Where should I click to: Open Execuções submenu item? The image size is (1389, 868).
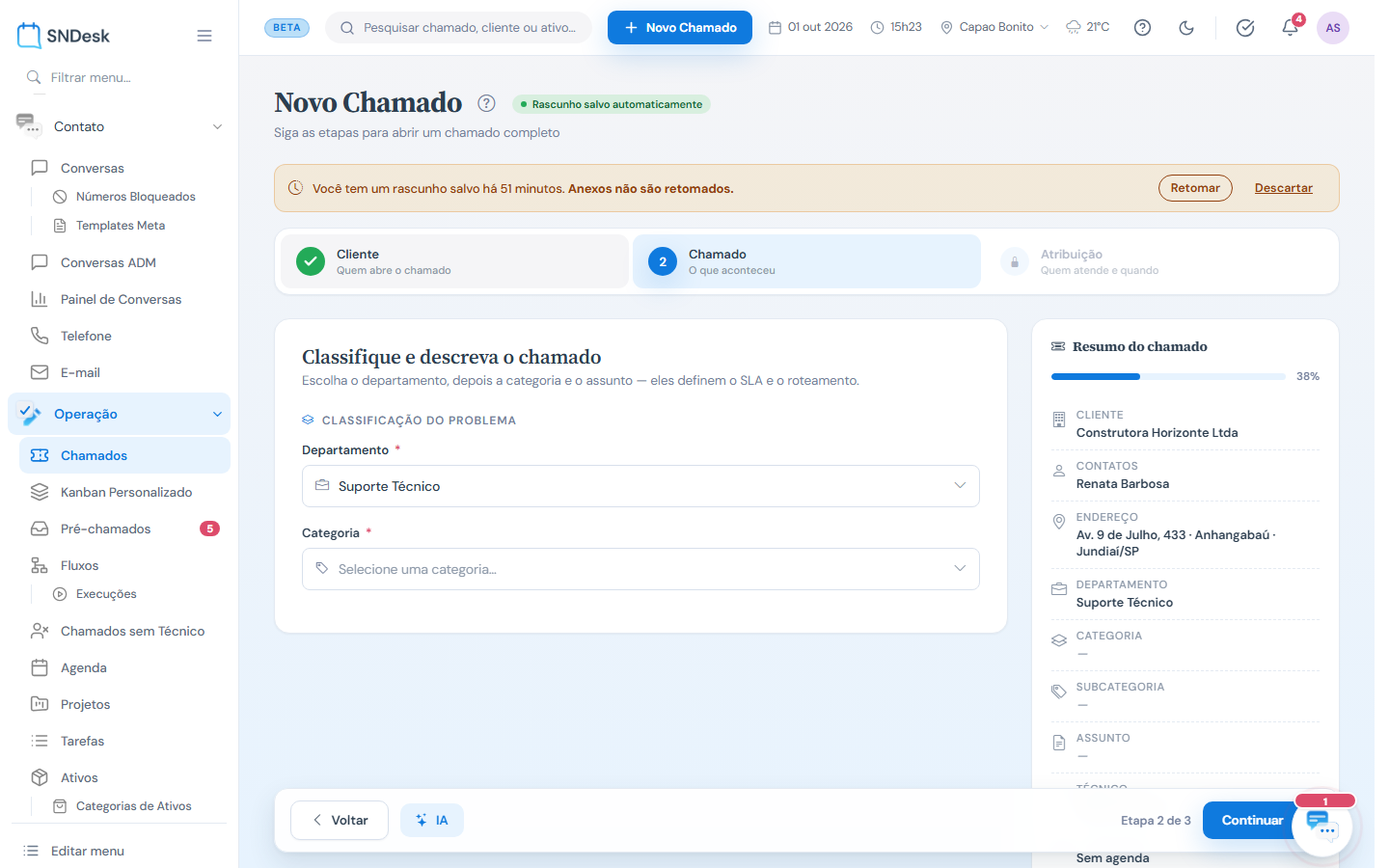(106, 594)
